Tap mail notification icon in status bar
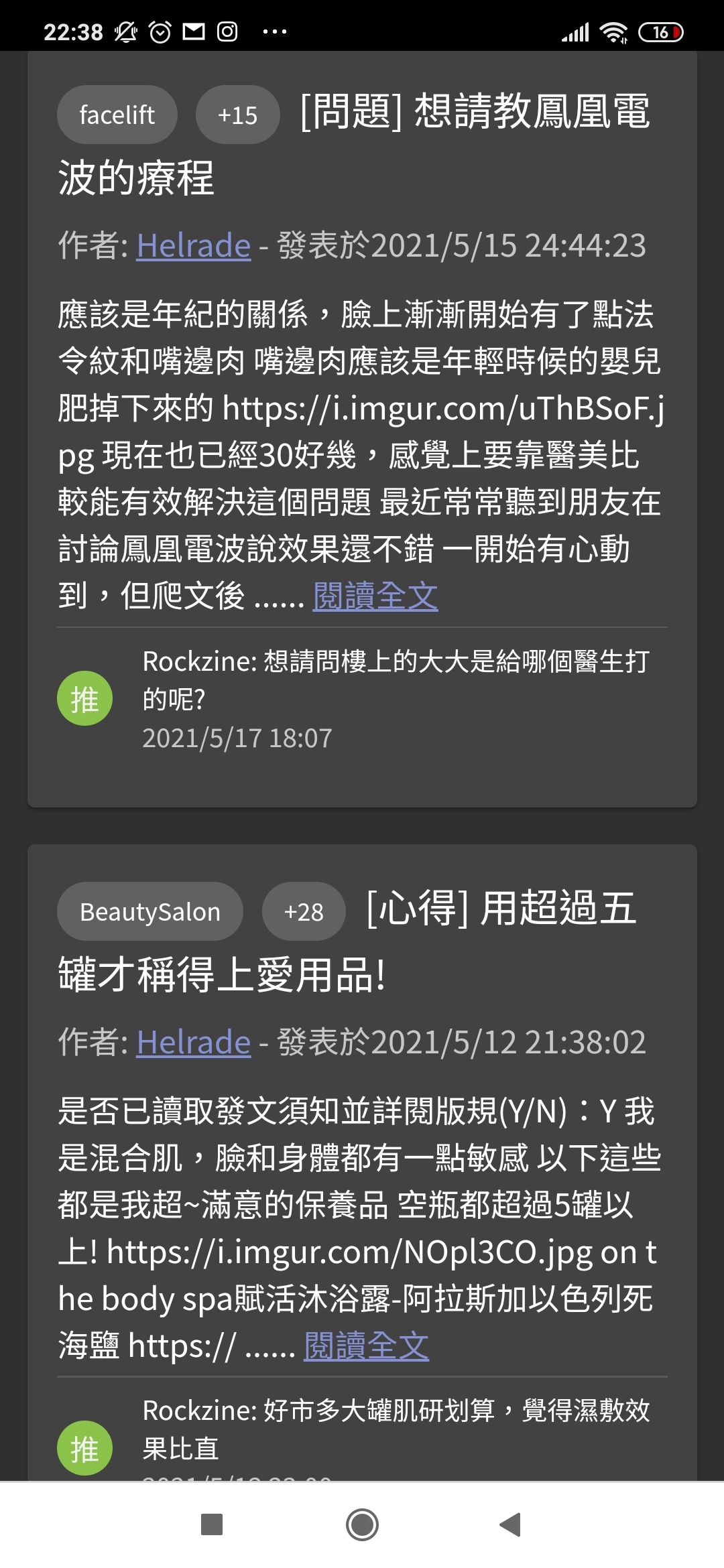724x1568 pixels. tap(194, 31)
